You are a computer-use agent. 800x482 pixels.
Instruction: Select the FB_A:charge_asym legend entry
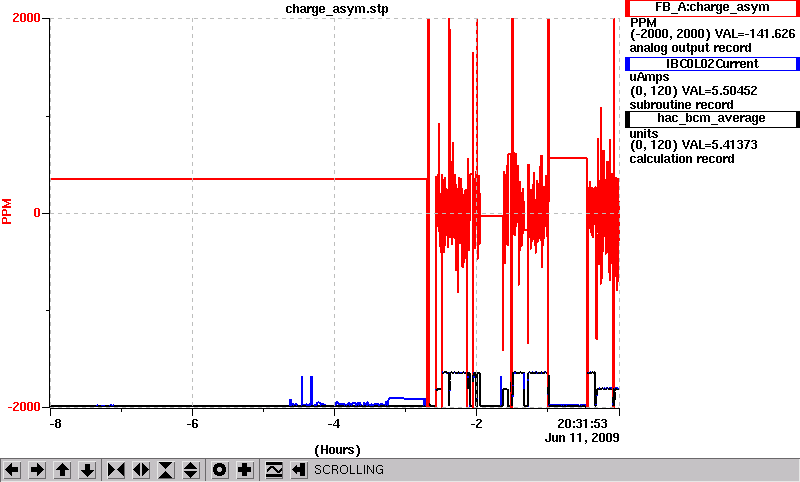(712, 8)
